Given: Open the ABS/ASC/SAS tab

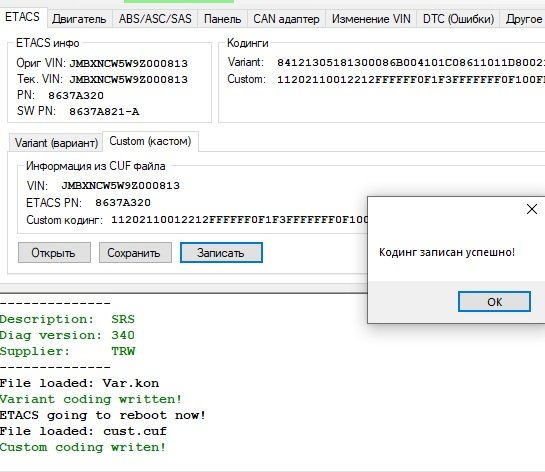Looking at the screenshot, I should pyautogui.click(x=155, y=19).
